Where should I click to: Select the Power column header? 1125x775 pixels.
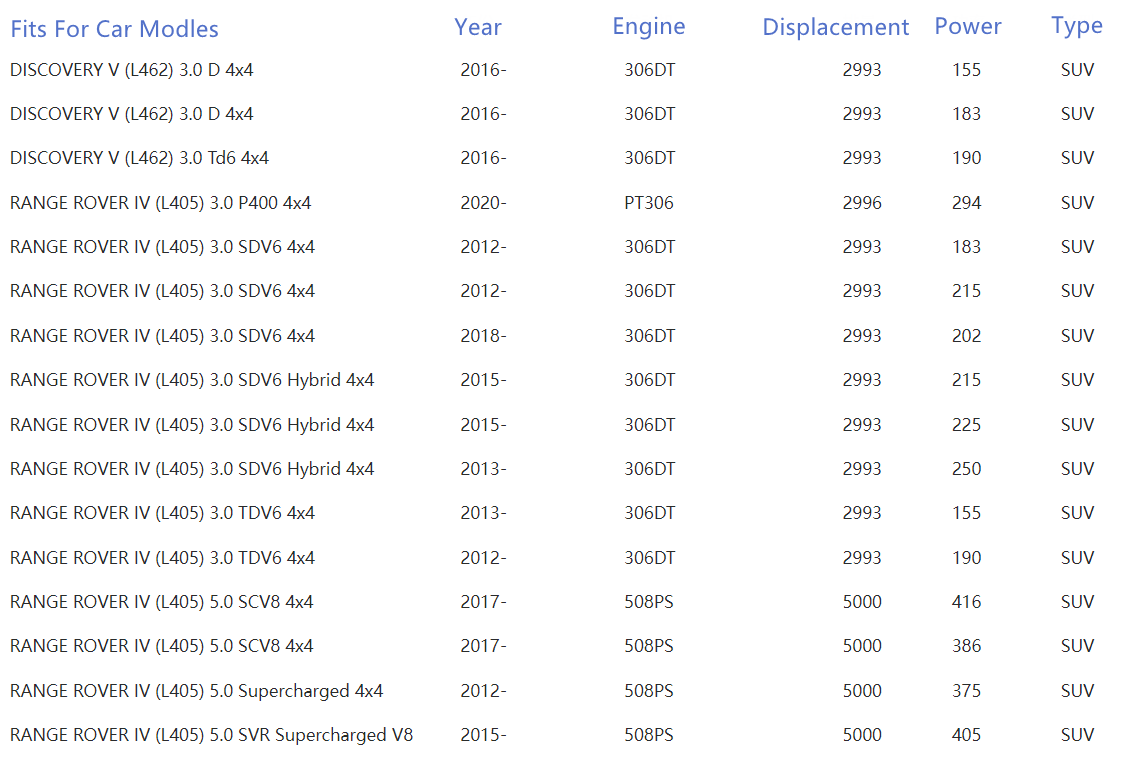(x=967, y=27)
